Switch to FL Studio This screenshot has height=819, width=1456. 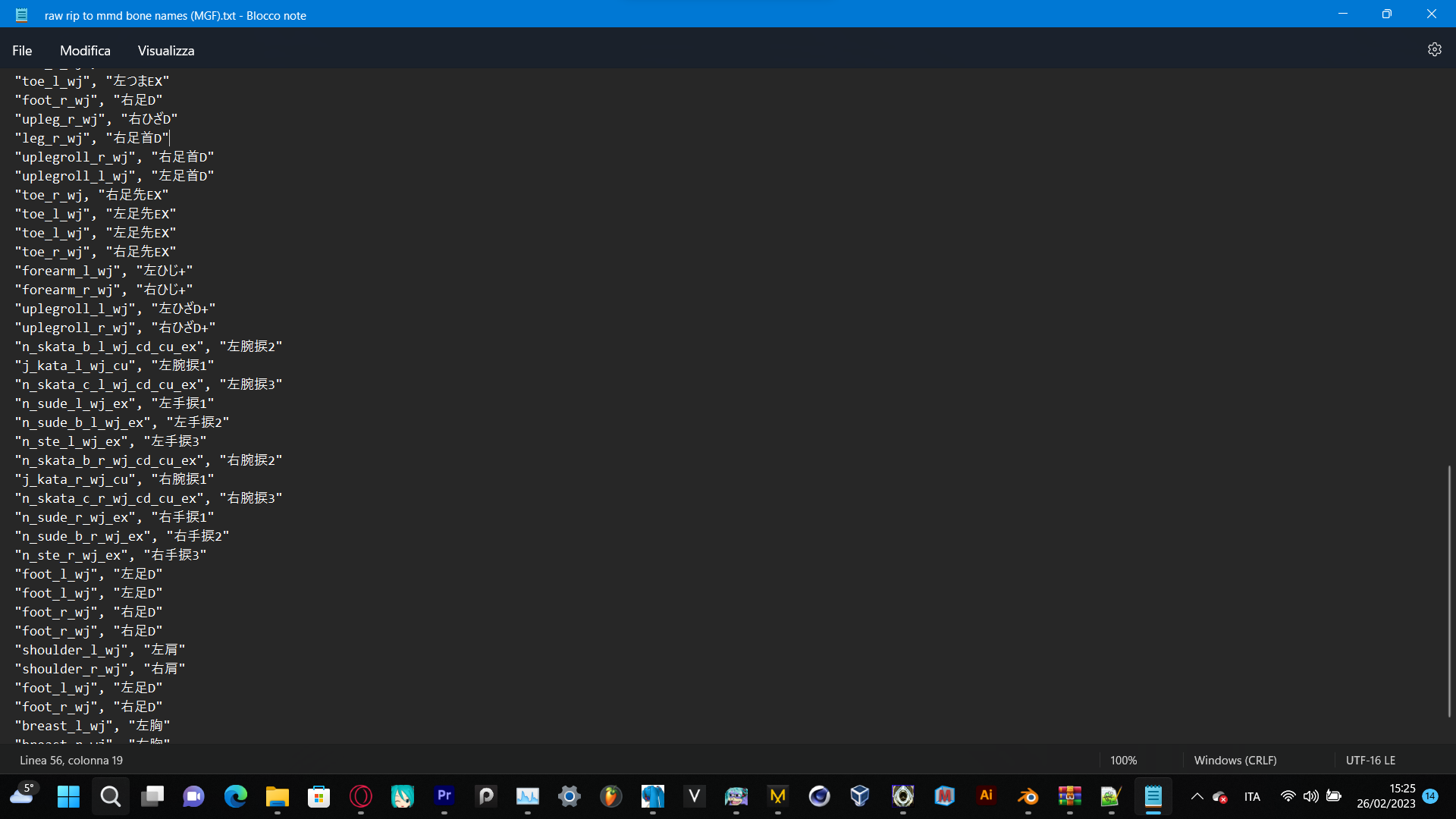click(611, 796)
